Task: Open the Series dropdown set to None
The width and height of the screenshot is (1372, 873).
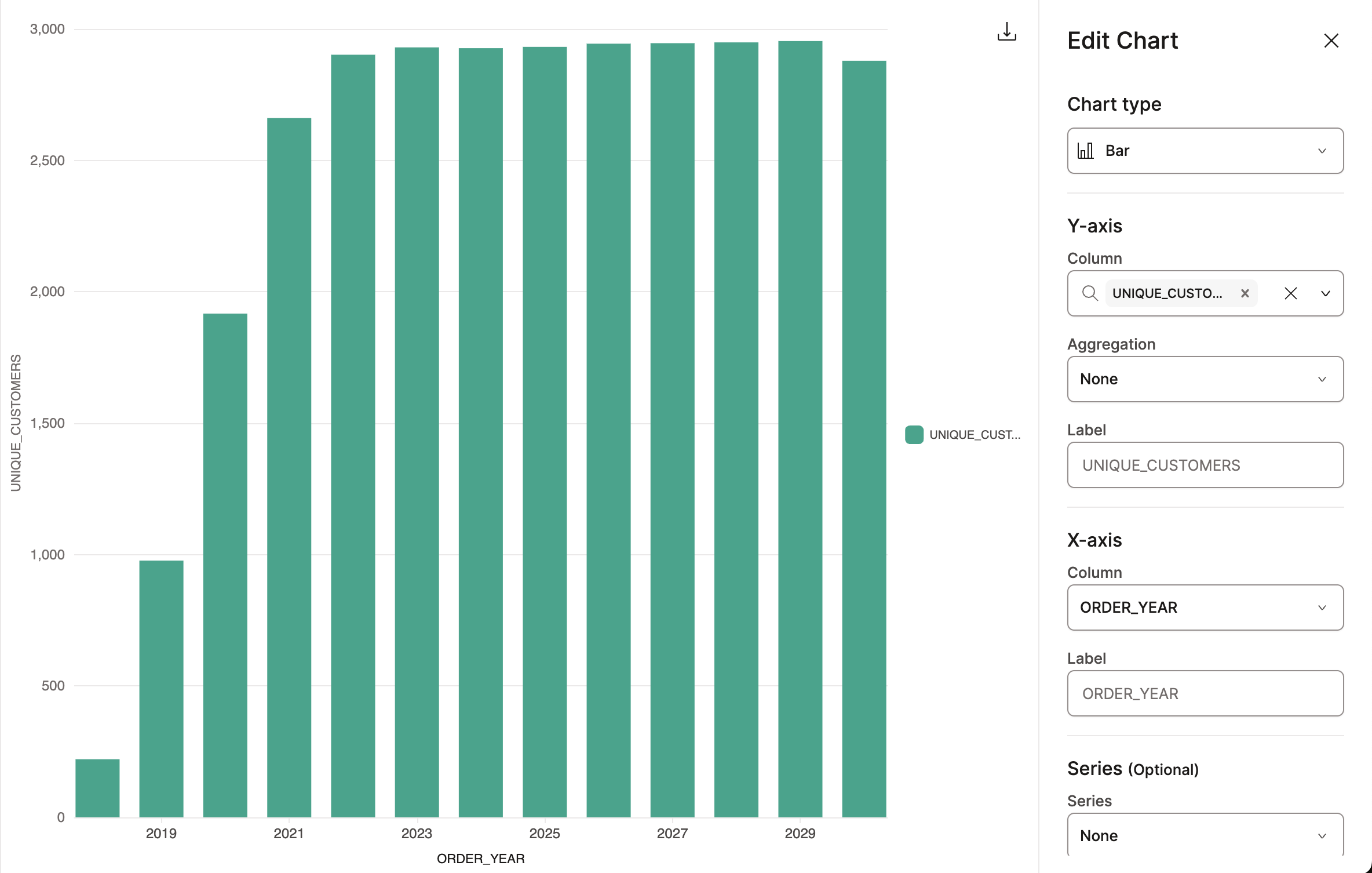Action: pyautogui.click(x=1205, y=835)
